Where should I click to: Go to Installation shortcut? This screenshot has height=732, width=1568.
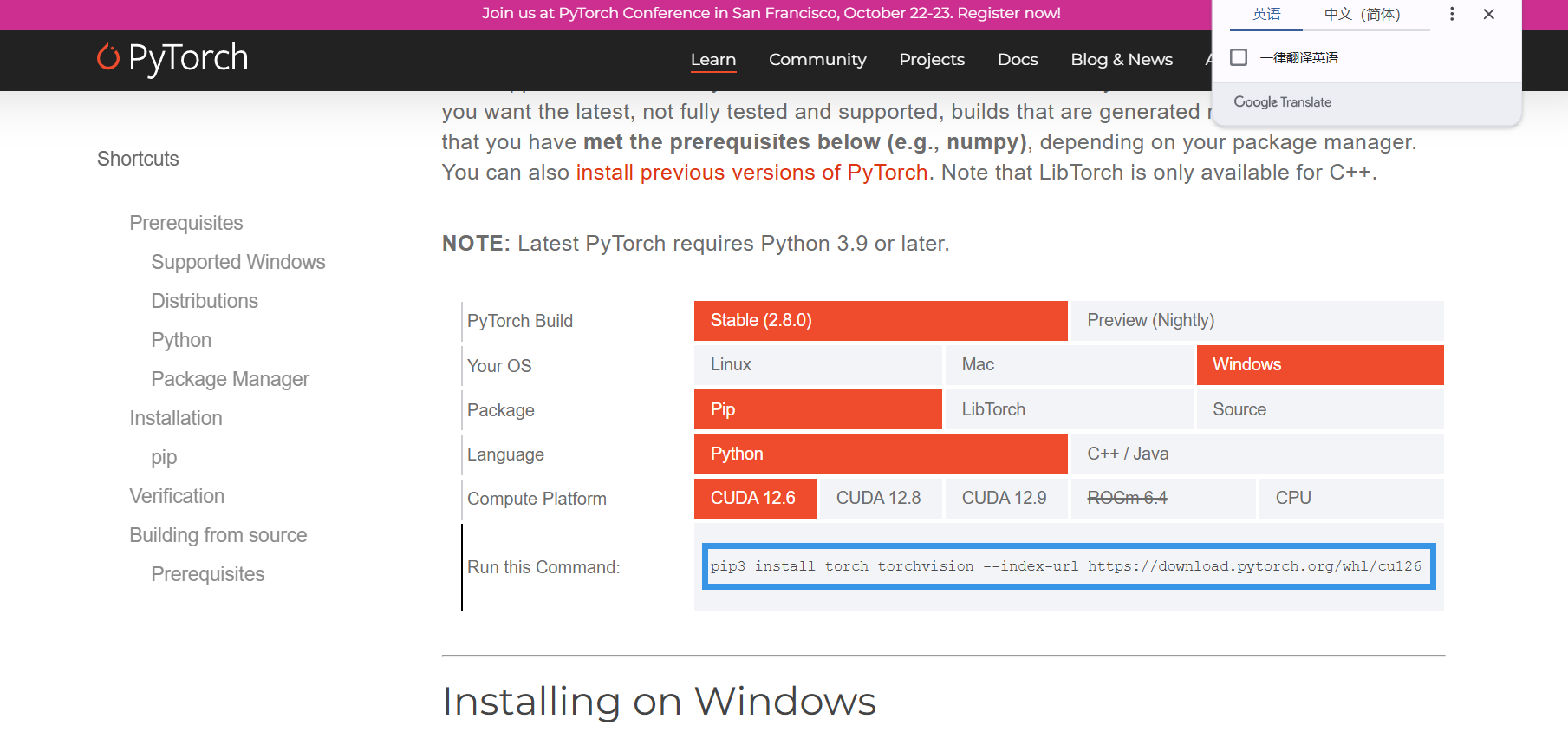tap(176, 418)
